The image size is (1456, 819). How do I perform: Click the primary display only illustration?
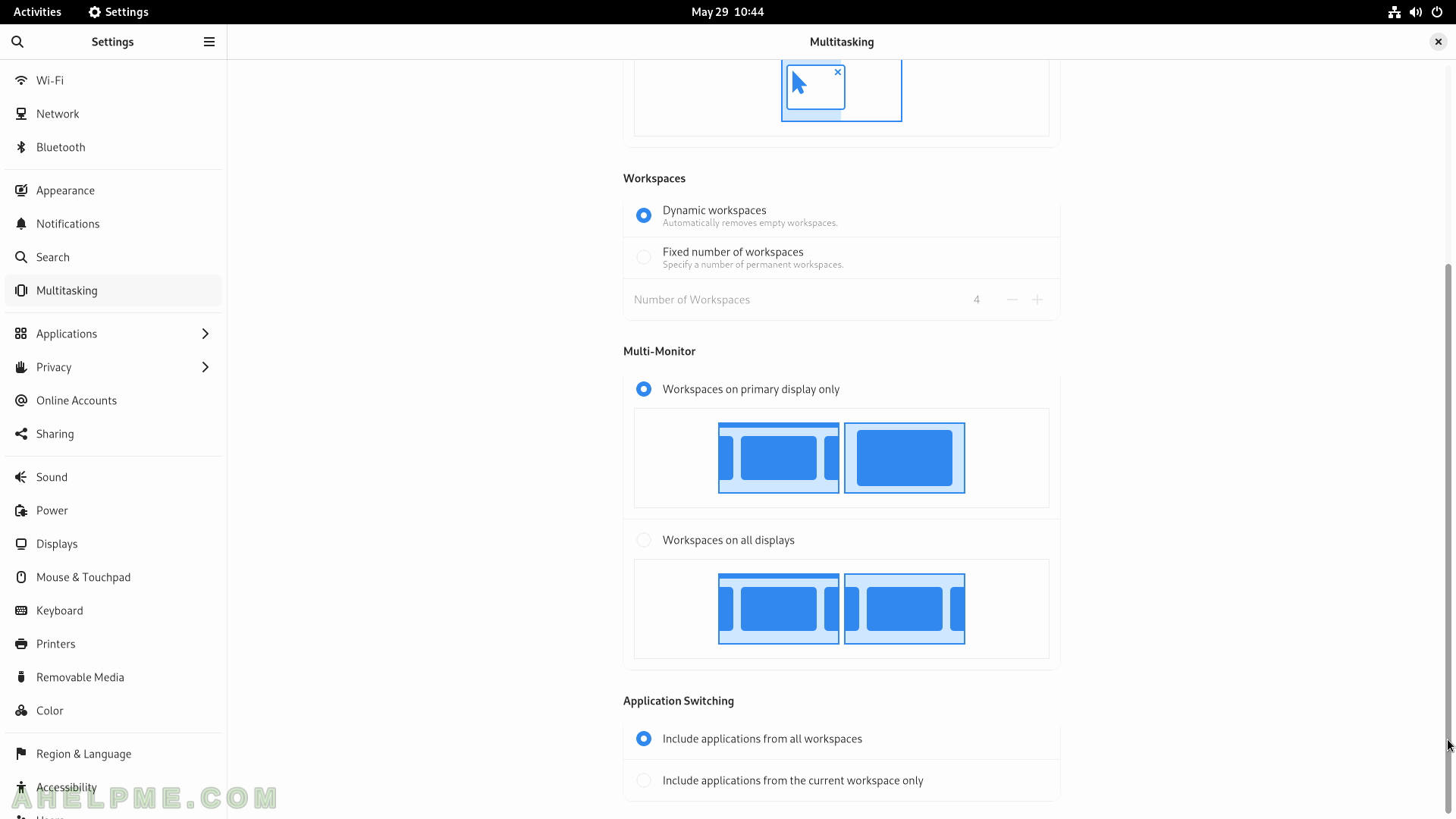(842, 458)
